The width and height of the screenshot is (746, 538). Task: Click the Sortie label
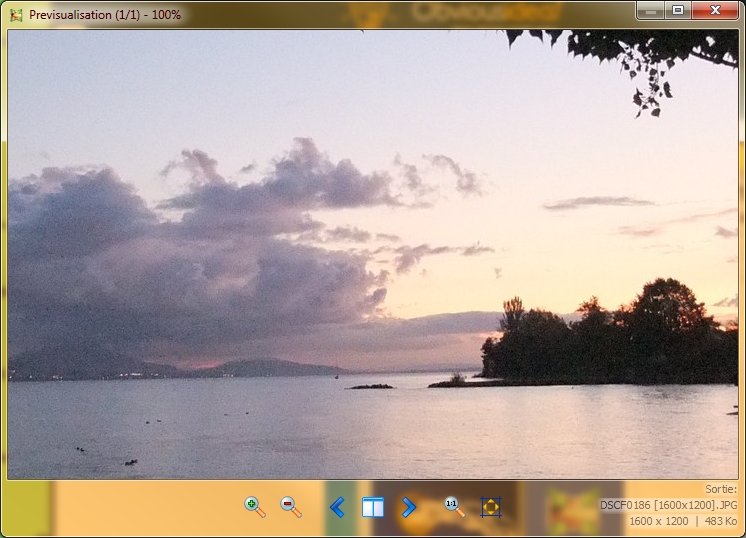[720, 490]
